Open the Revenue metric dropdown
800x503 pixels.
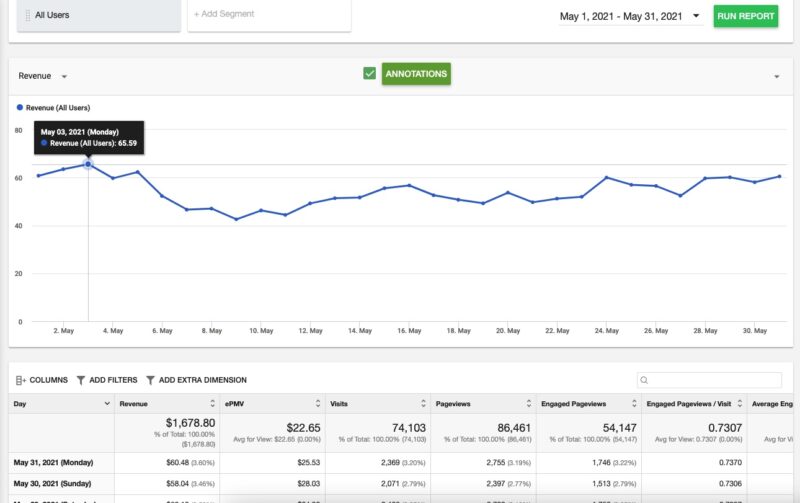pos(43,76)
